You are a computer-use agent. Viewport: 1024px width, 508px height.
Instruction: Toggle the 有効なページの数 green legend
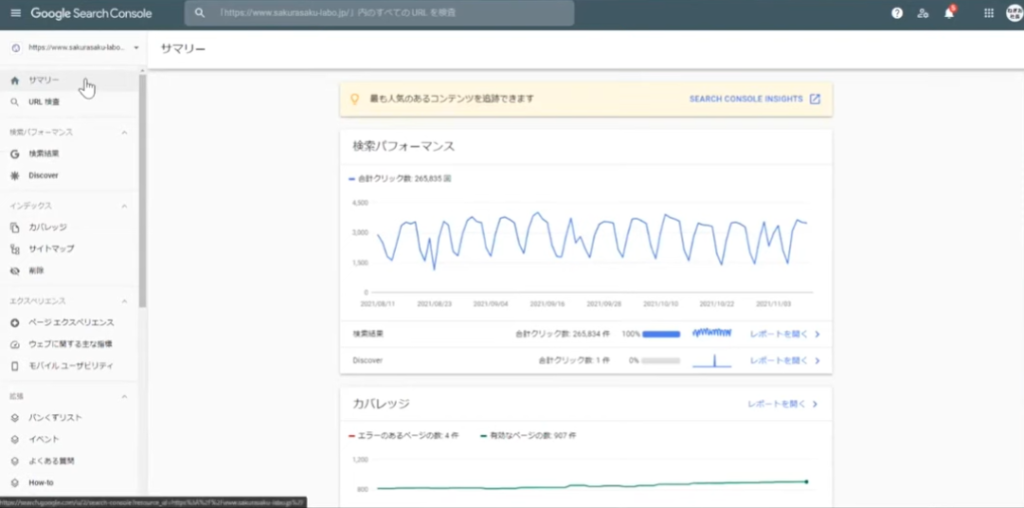tap(528, 436)
